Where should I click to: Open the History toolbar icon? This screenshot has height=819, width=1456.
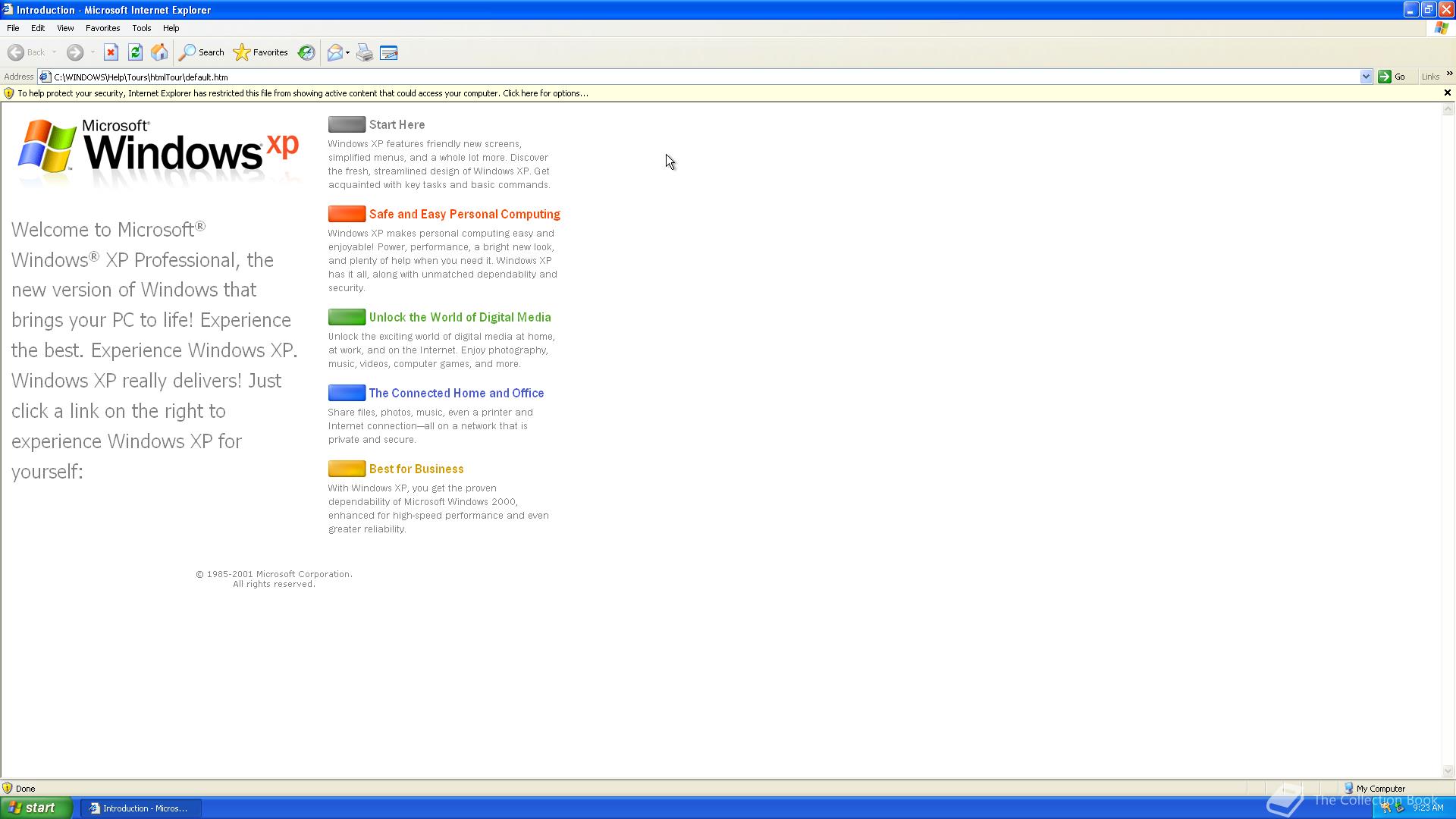click(x=306, y=52)
